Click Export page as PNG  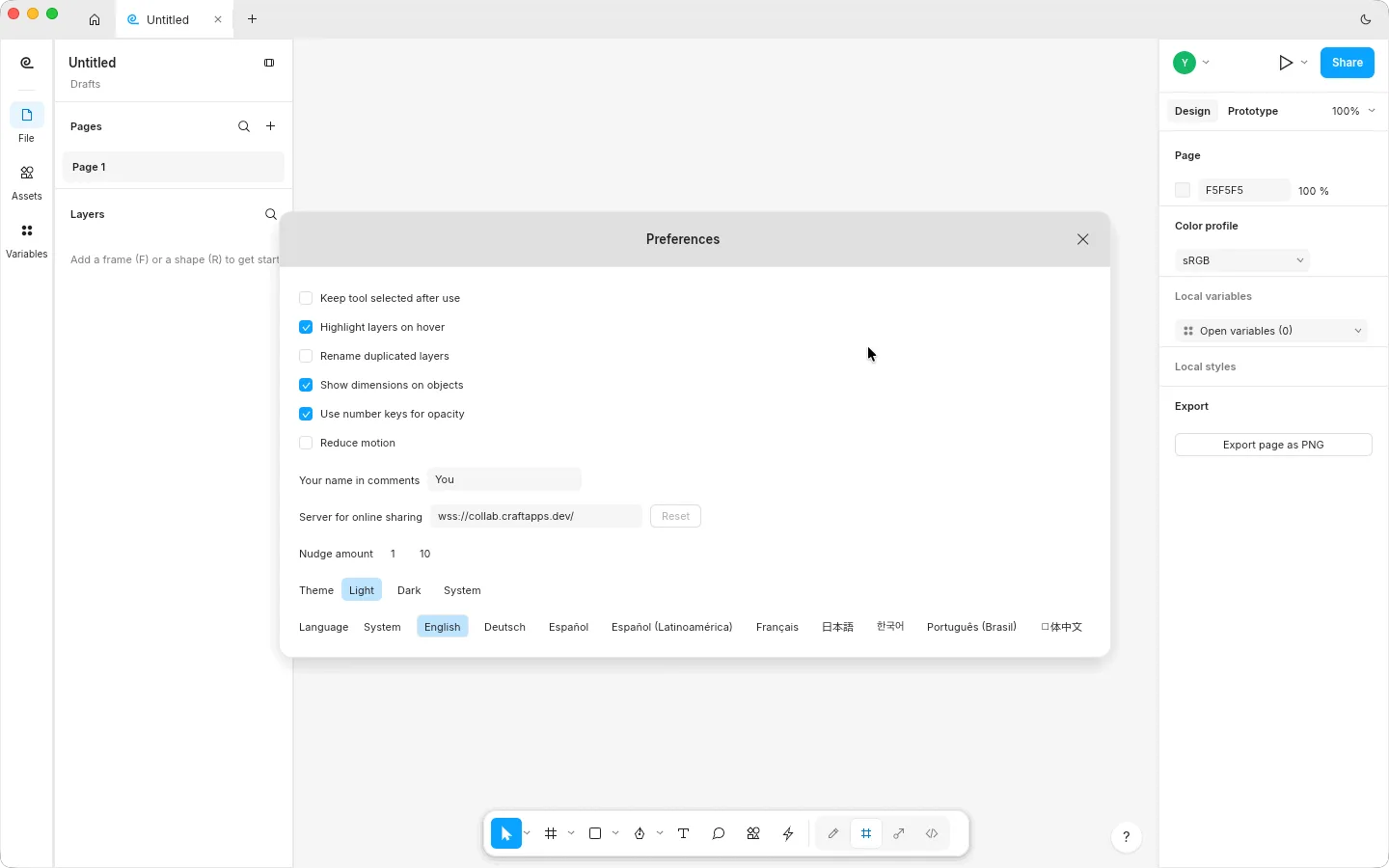pos(1273,445)
